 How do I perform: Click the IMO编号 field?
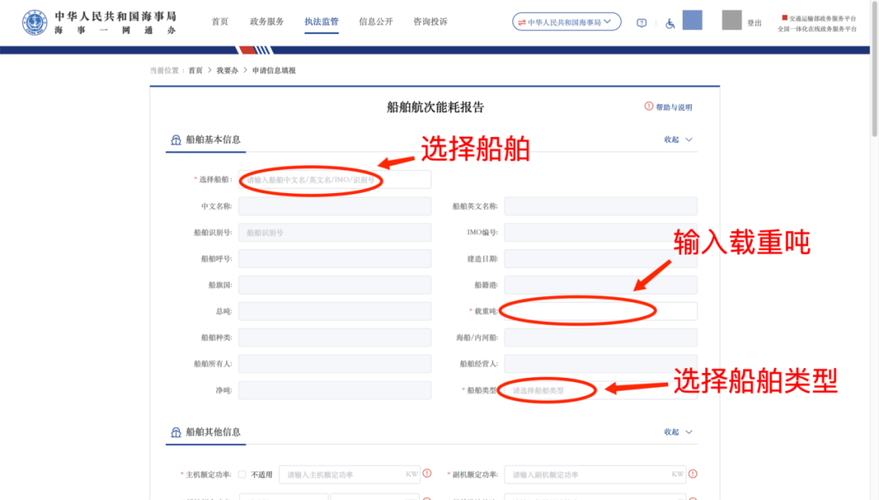600,232
